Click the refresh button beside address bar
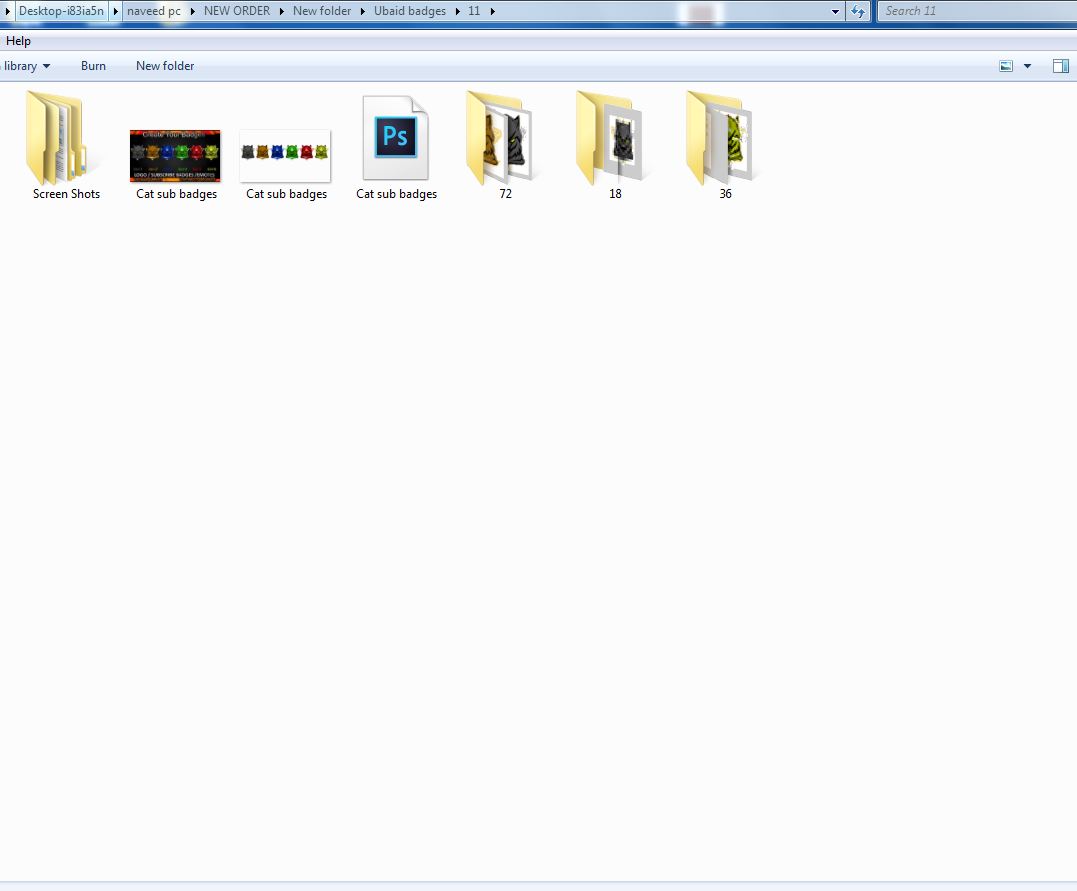The height and width of the screenshot is (891, 1077). (x=858, y=11)
